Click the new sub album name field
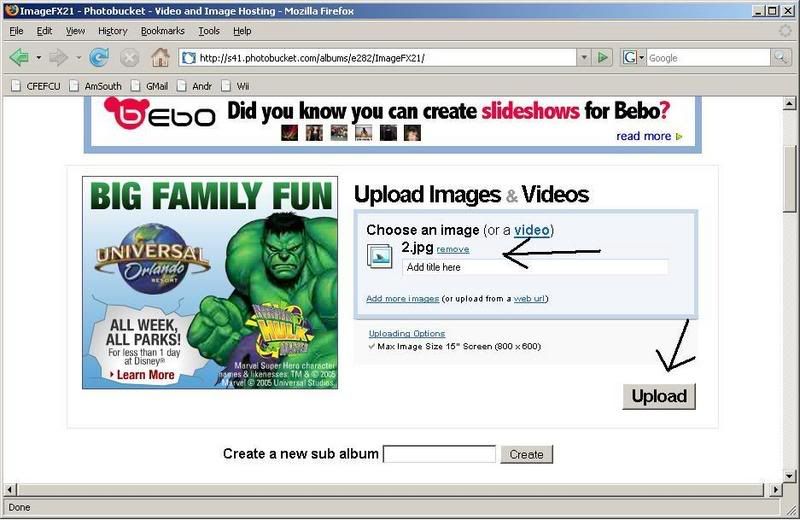This screenshot has height=520, width=800. coord(439,454)
